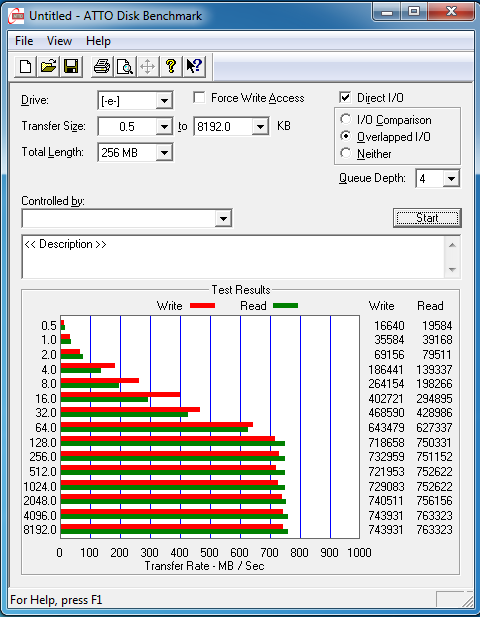
Task: Open the Total Length dropdown
Action: (164, 153)
